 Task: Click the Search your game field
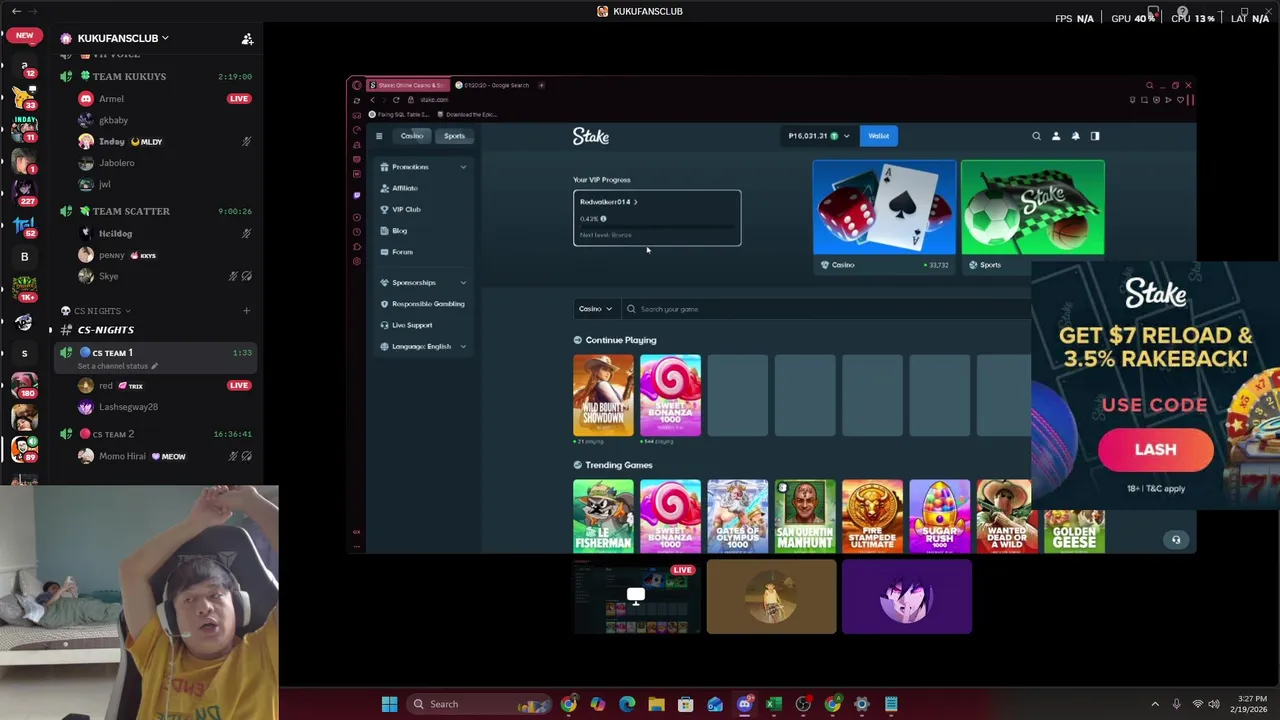(826, 309)
